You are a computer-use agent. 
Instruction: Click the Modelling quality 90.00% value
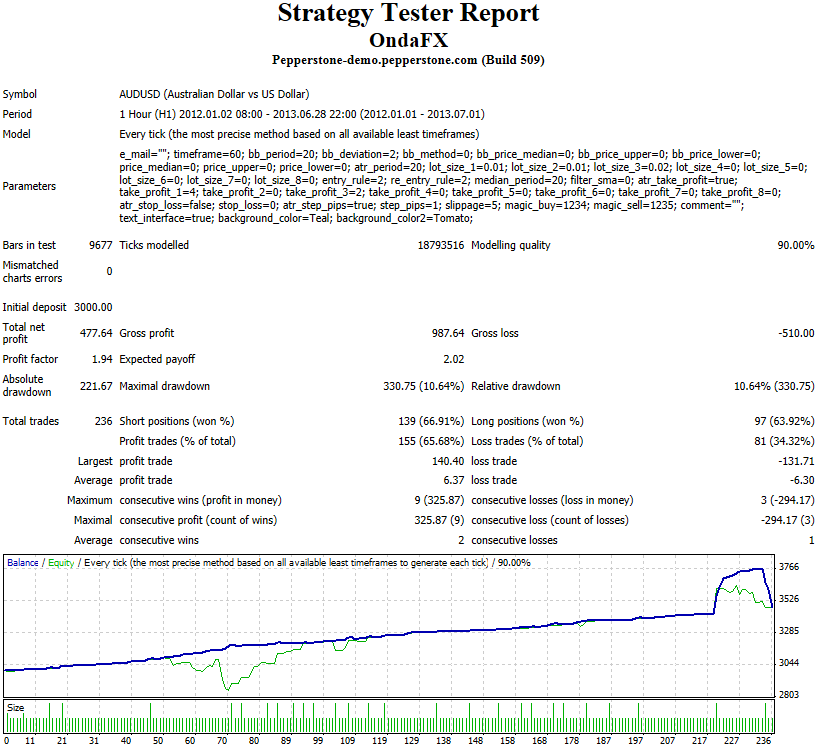pyautogui.click(x=794, y=246)
